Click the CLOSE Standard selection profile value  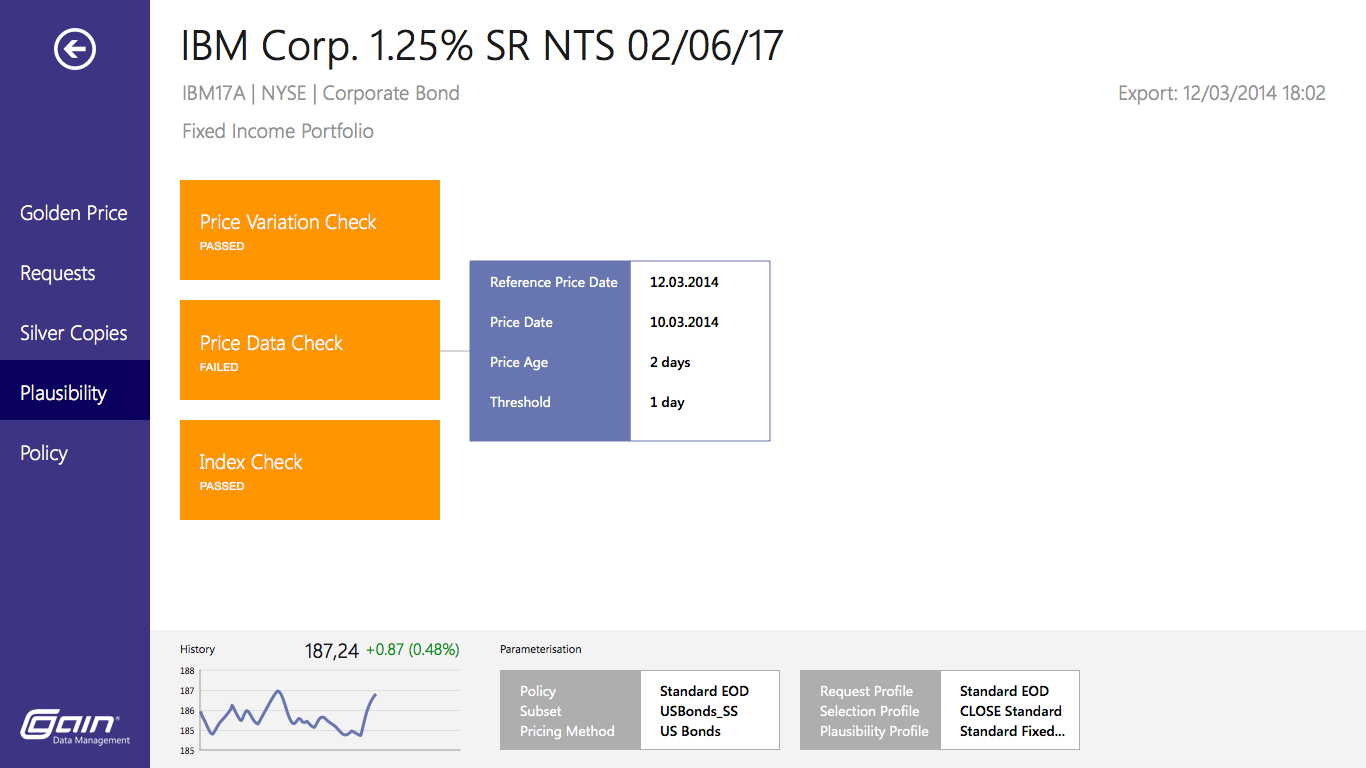tap(1011, 711)
